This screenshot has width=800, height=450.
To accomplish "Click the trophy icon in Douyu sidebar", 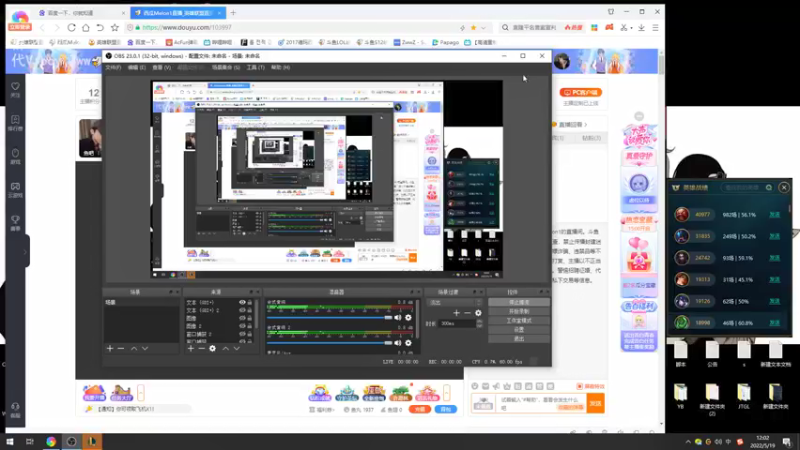I will pos(15,222).
